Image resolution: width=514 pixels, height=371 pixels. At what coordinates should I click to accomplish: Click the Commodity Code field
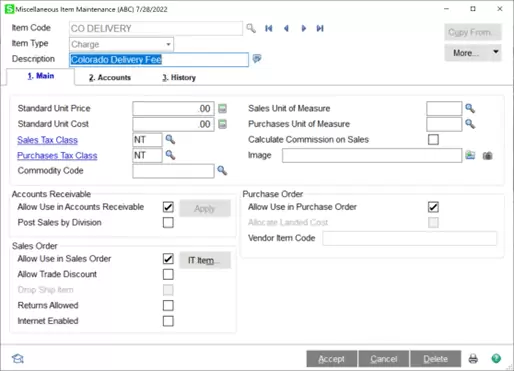[x=173, y=171]
